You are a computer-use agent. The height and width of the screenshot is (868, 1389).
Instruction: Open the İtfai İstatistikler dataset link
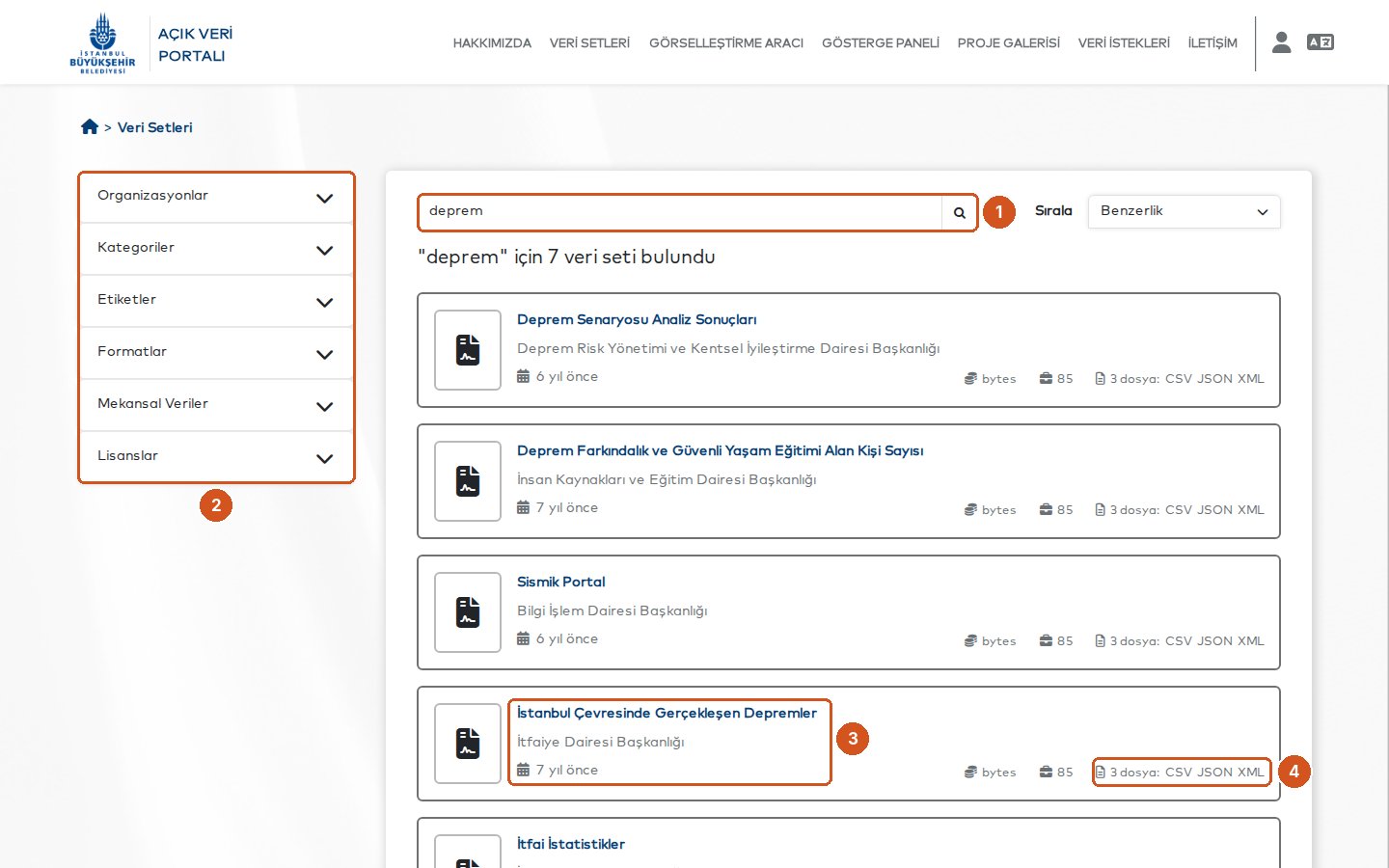pyautogui.click(x=571, y=844)
